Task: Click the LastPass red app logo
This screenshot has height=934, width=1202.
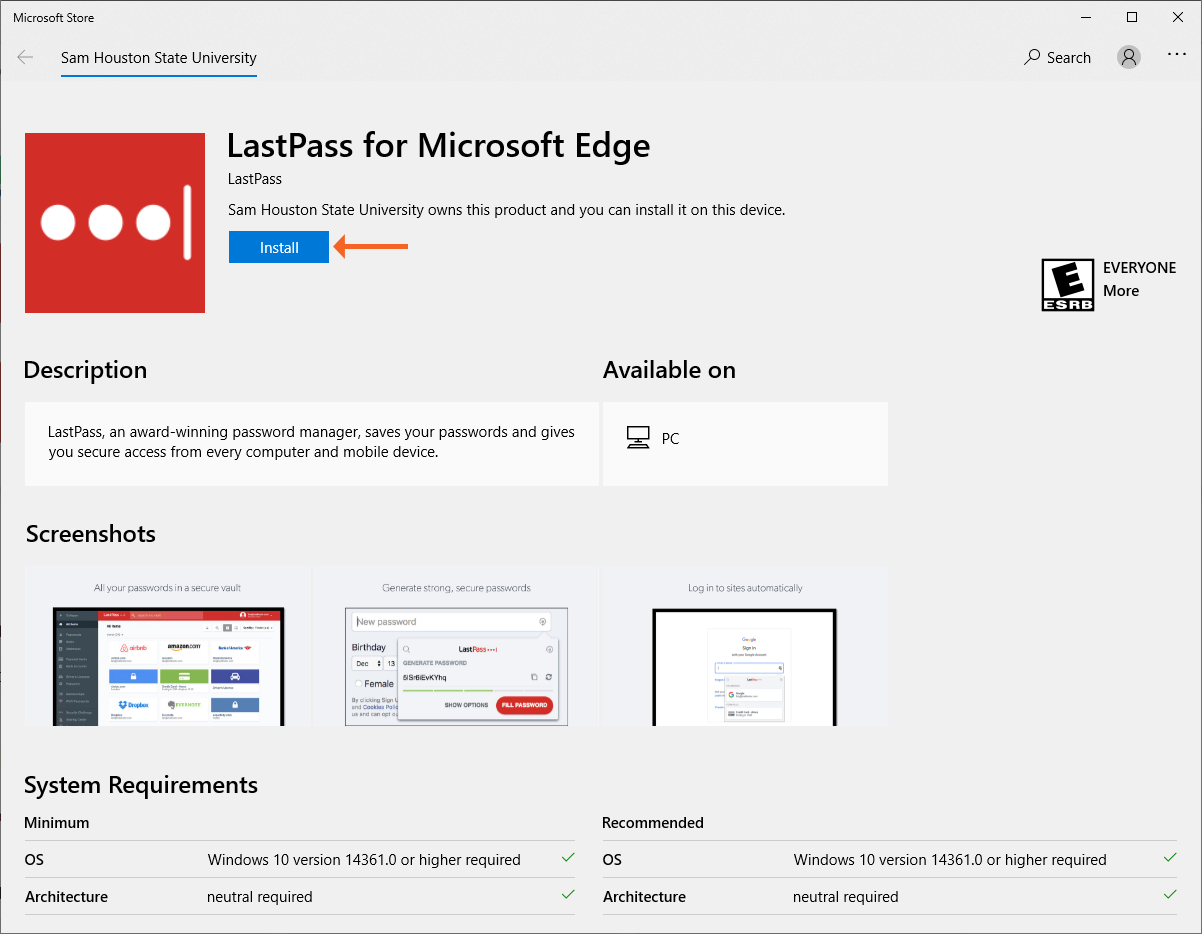Action: pyautogui.click(x=114, y=222)
